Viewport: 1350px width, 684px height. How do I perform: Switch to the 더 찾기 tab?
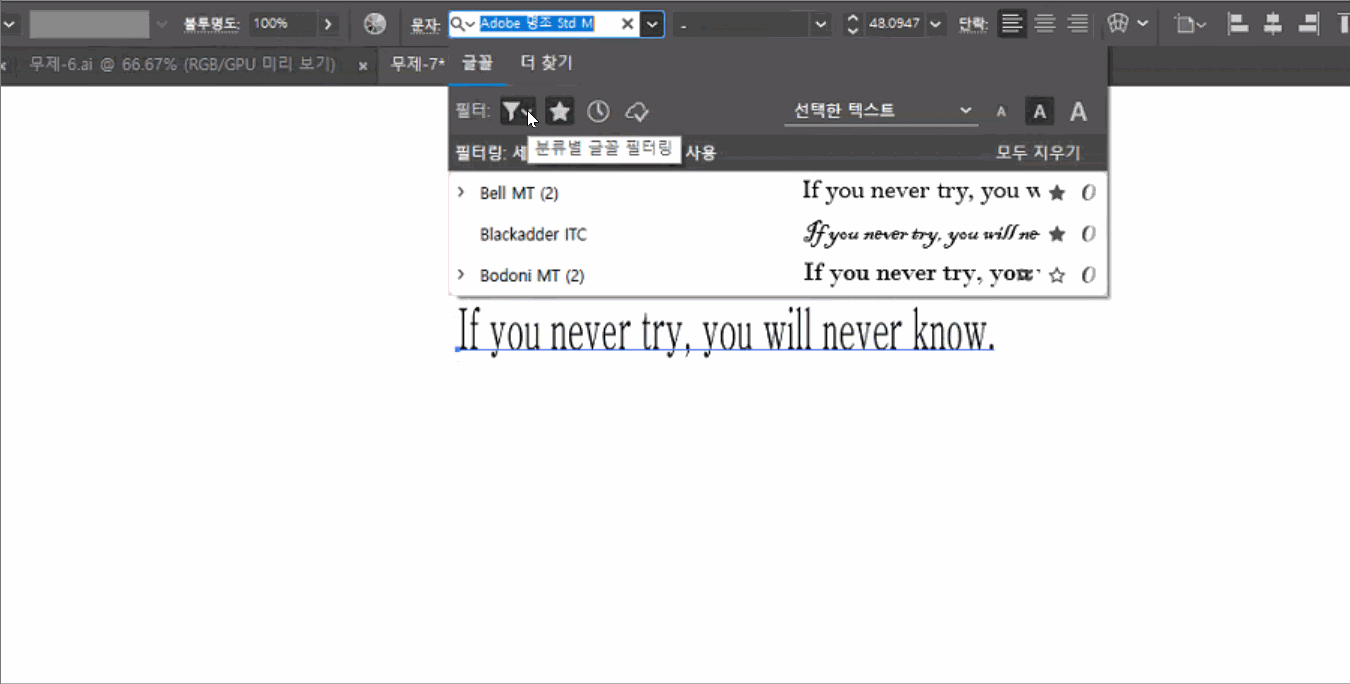click(546, 63)
